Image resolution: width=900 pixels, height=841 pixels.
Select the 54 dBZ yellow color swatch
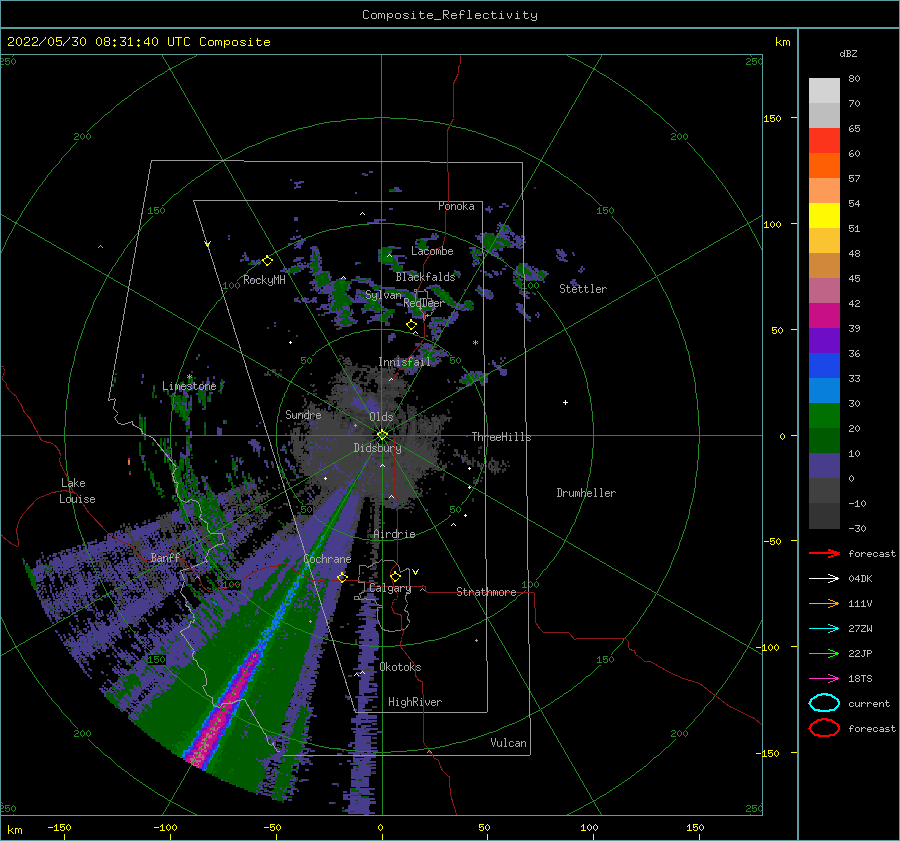824,215
